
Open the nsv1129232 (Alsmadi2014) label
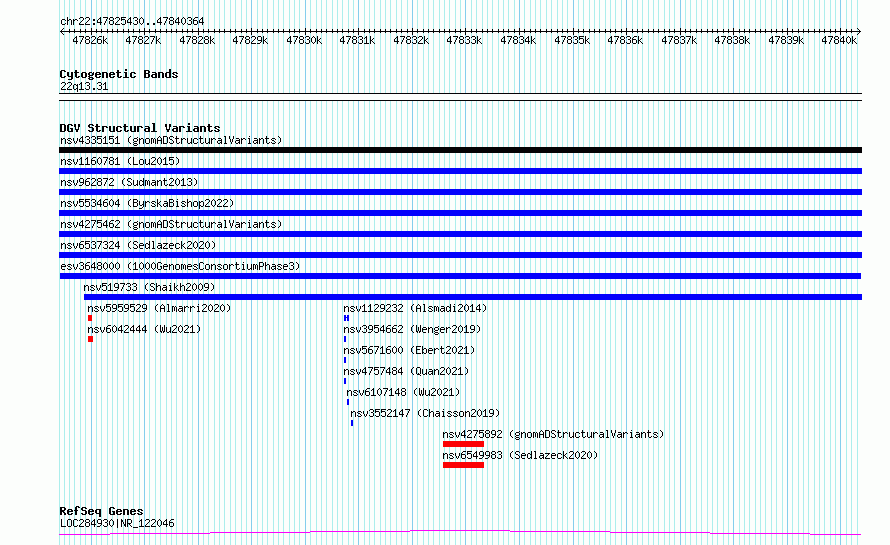(415, 308)
